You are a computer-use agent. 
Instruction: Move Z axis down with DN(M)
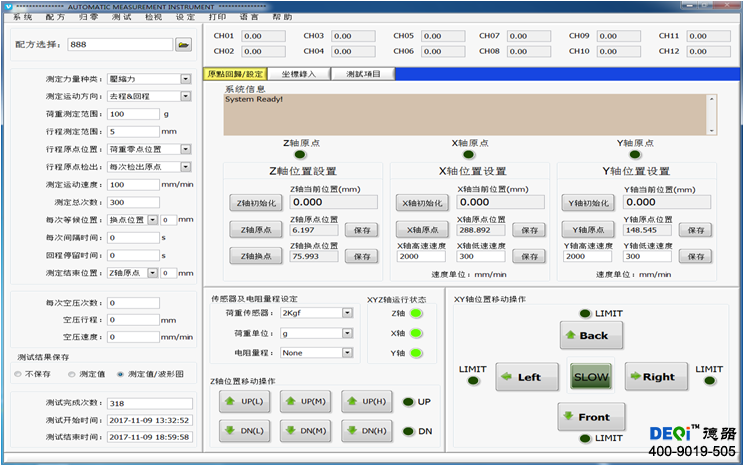[x=306, y=431]
